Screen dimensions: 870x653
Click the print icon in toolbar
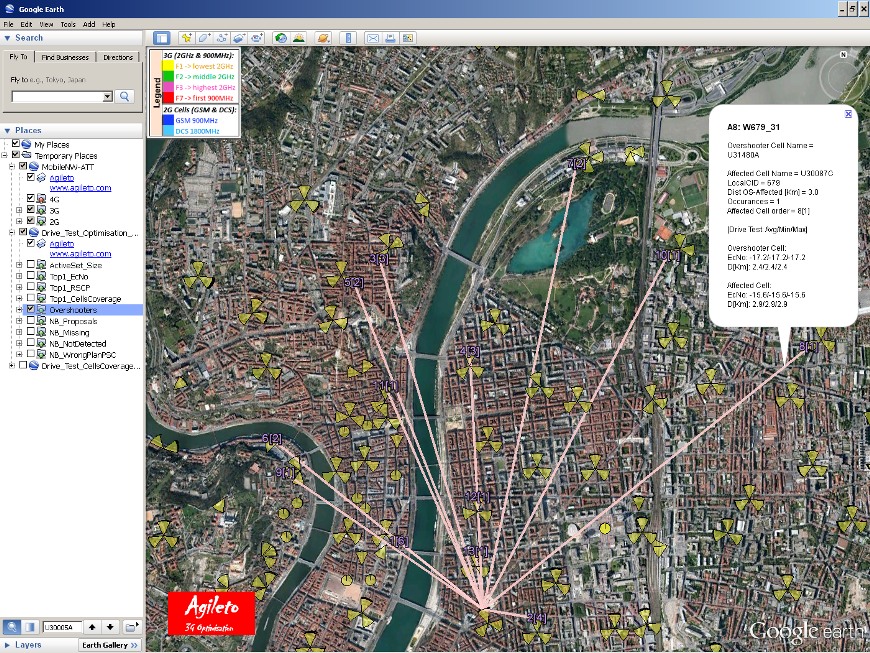coord(390,38)
